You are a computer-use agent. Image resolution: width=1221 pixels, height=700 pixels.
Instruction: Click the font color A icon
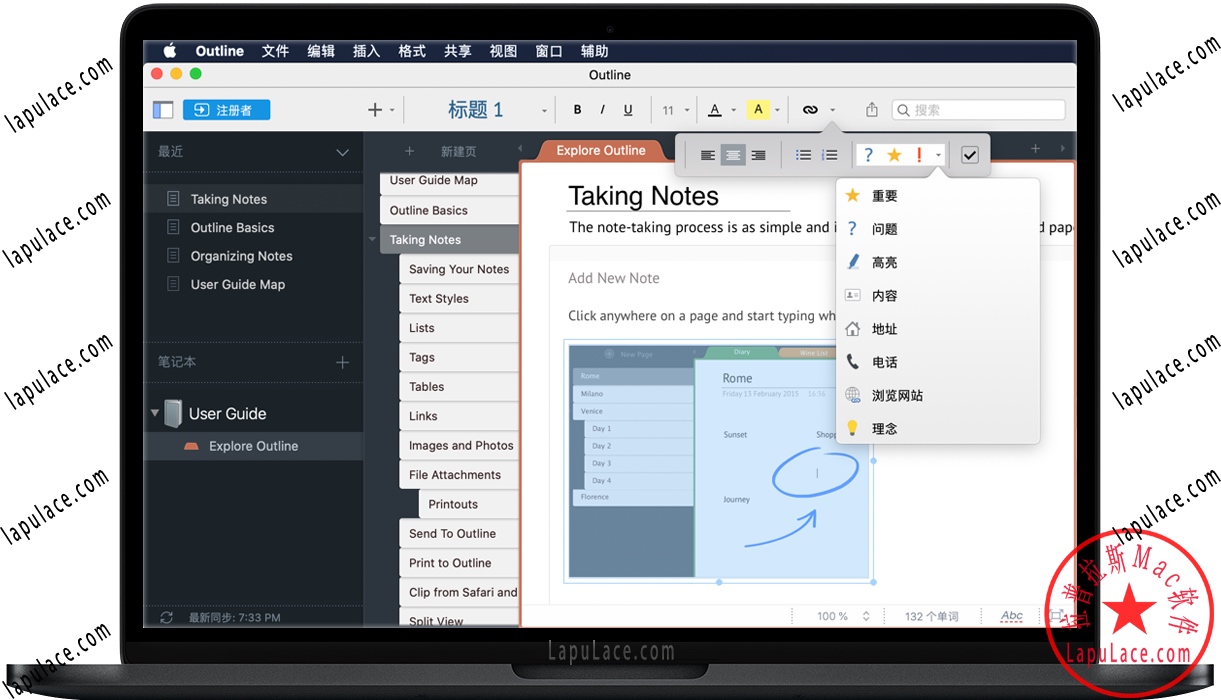pyautogui.click(x=715, y=110)
